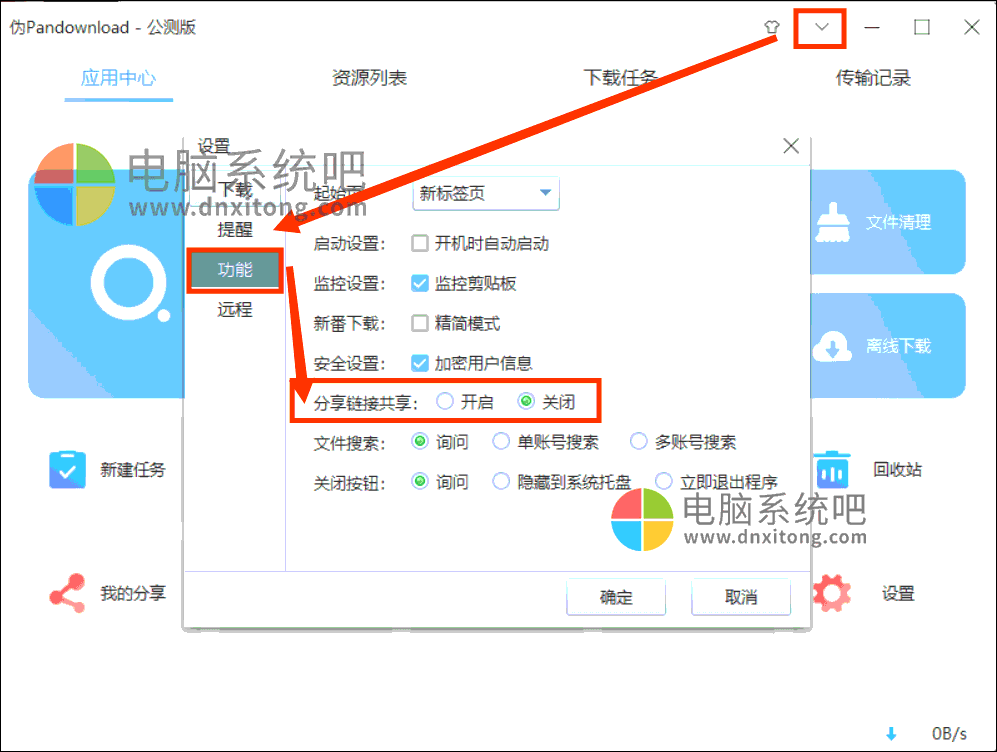The image size is (997, 752).
Task: Click the download speed arrow in status bar
Action: coord(890,733)
